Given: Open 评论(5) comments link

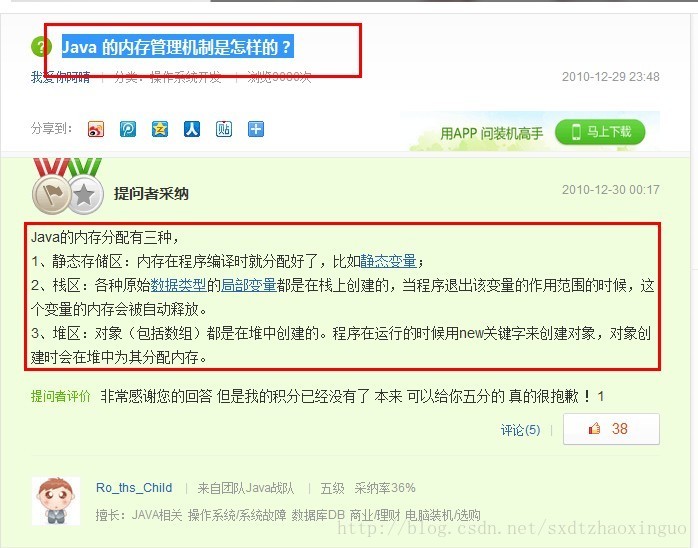Looking at the screenshot, I should [x=520, y=430].
